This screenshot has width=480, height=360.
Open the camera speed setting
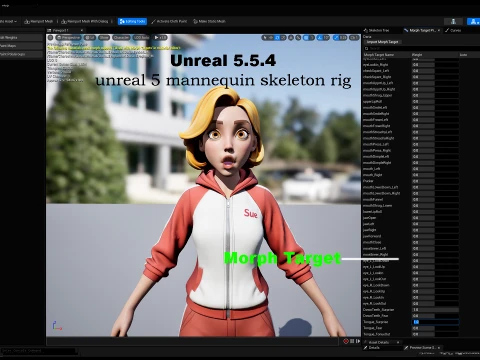(354, 38)
